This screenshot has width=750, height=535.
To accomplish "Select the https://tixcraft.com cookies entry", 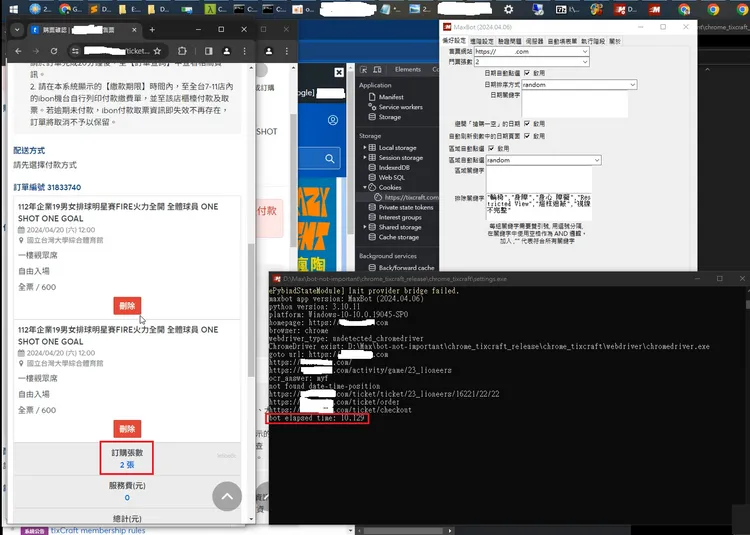I will 406,197.
